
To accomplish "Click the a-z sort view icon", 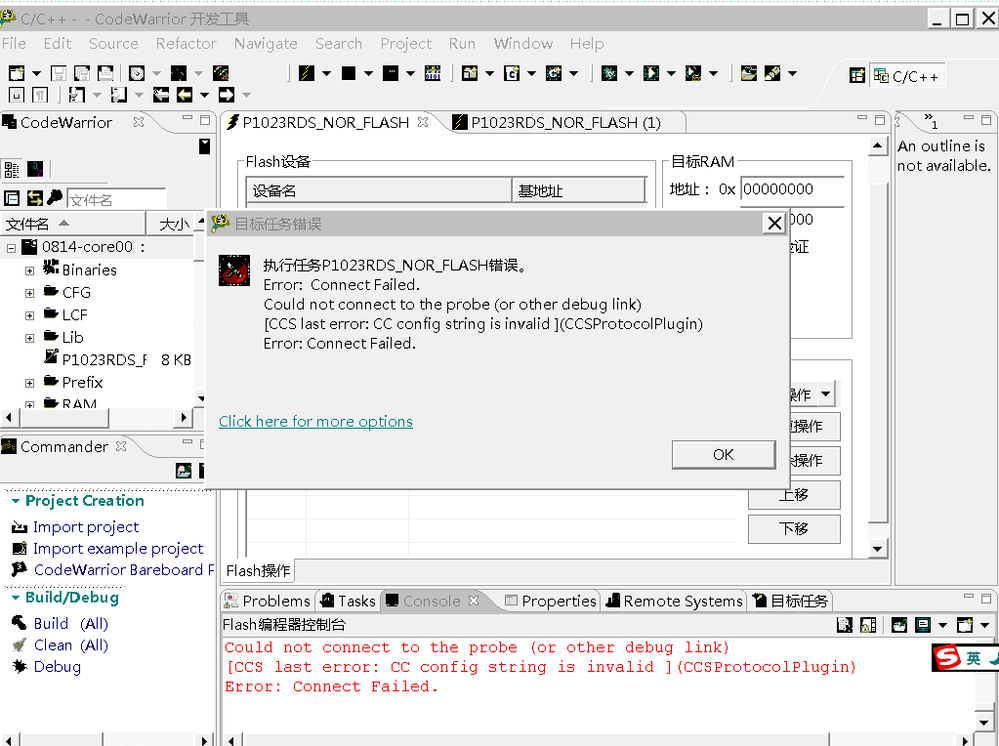I will pos(35,169).
